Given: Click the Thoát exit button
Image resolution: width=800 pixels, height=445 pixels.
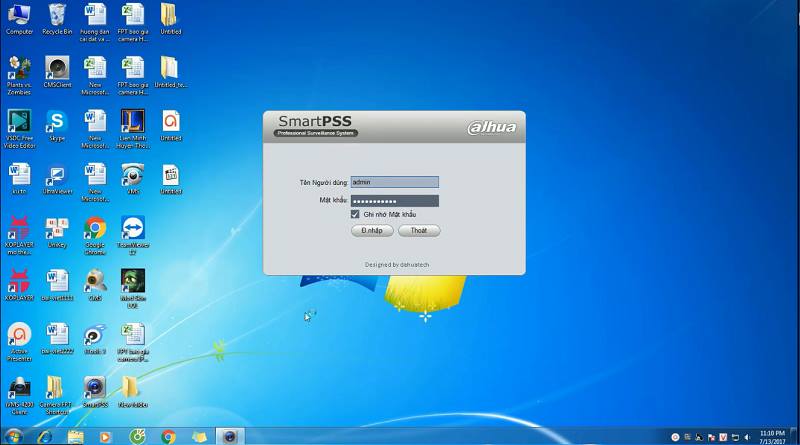Looking at the screenshot, I should [419, 231].
